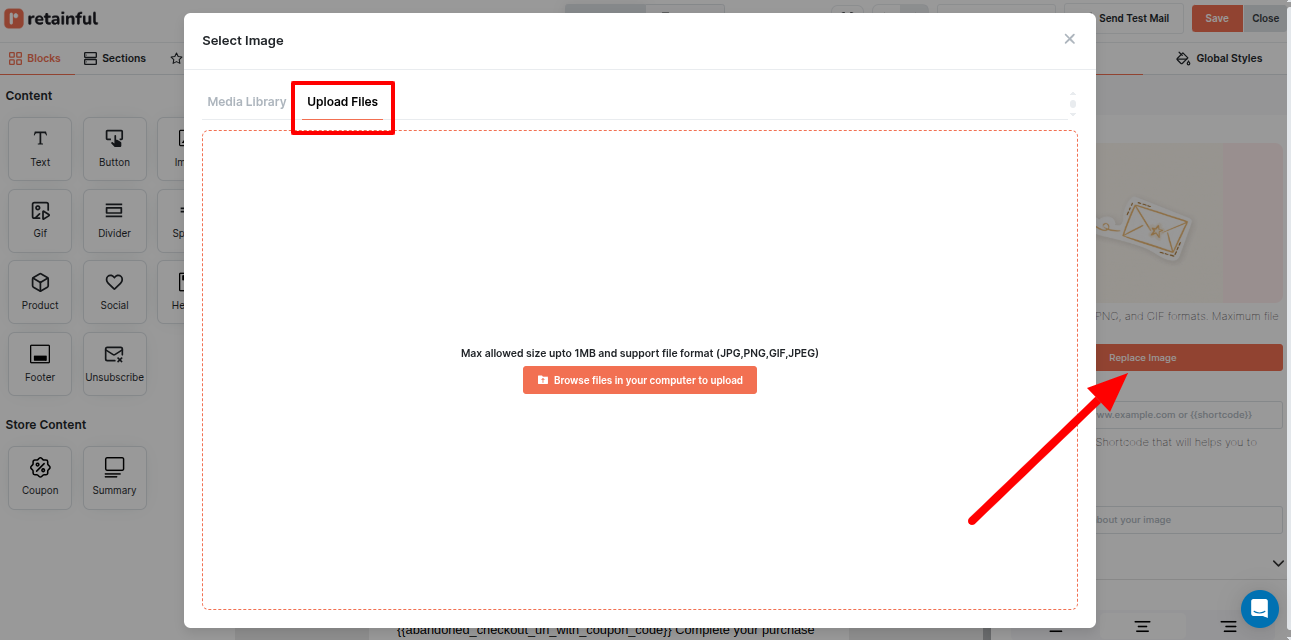Viewport: 1291px width, 640px height.
Task: Switch to the Media Library tab
Action: [x=246, y=101]
